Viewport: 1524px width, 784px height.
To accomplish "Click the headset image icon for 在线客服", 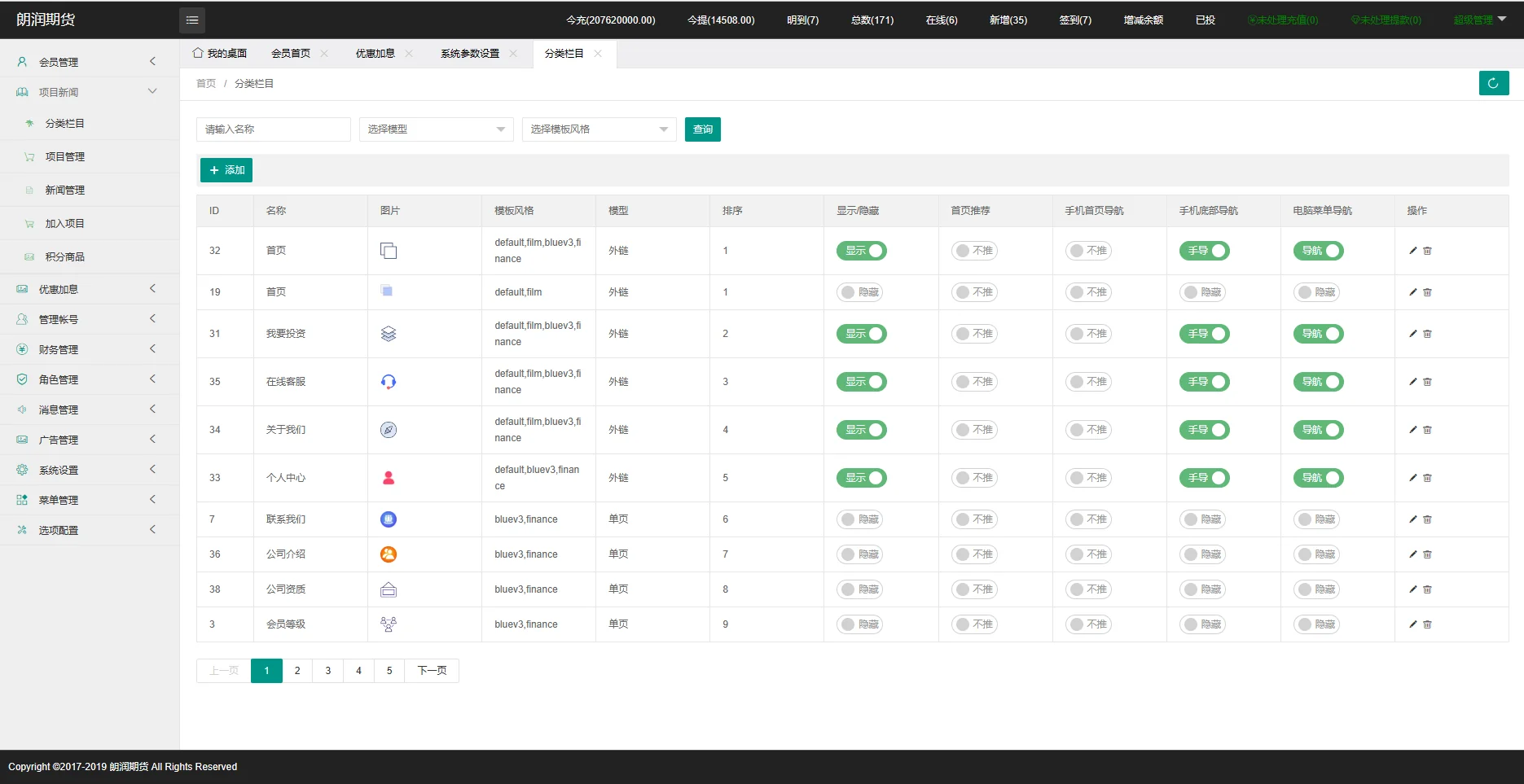I will coord(389,382).
